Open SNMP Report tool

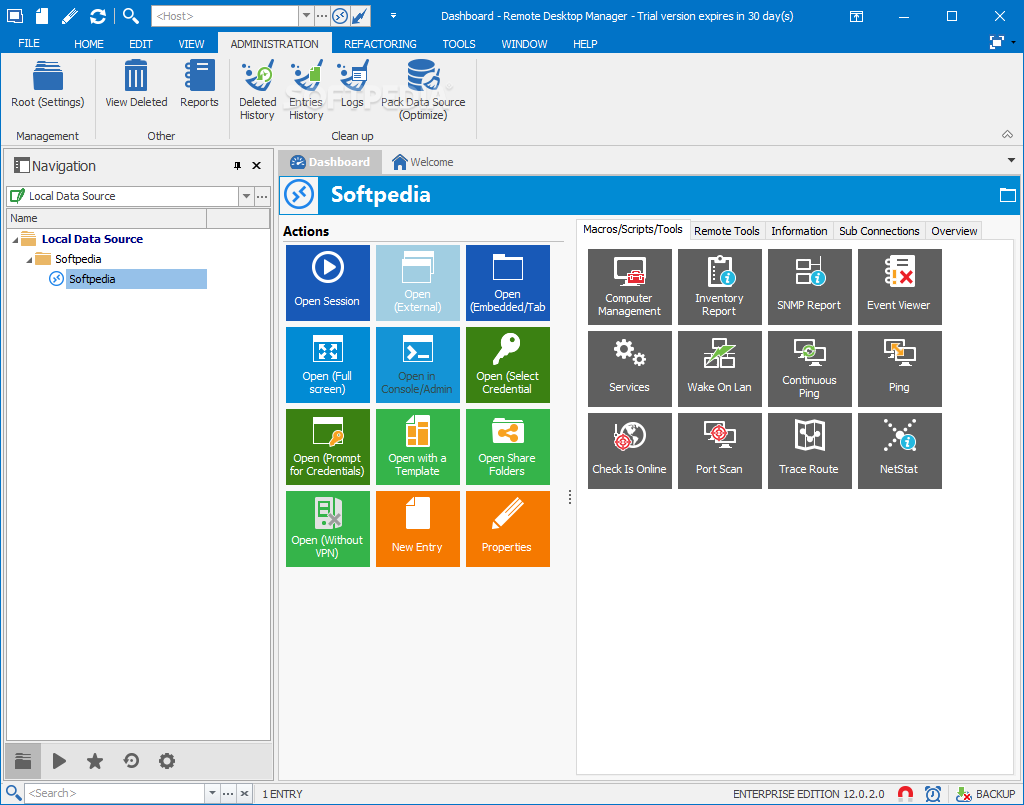[810, 287]
